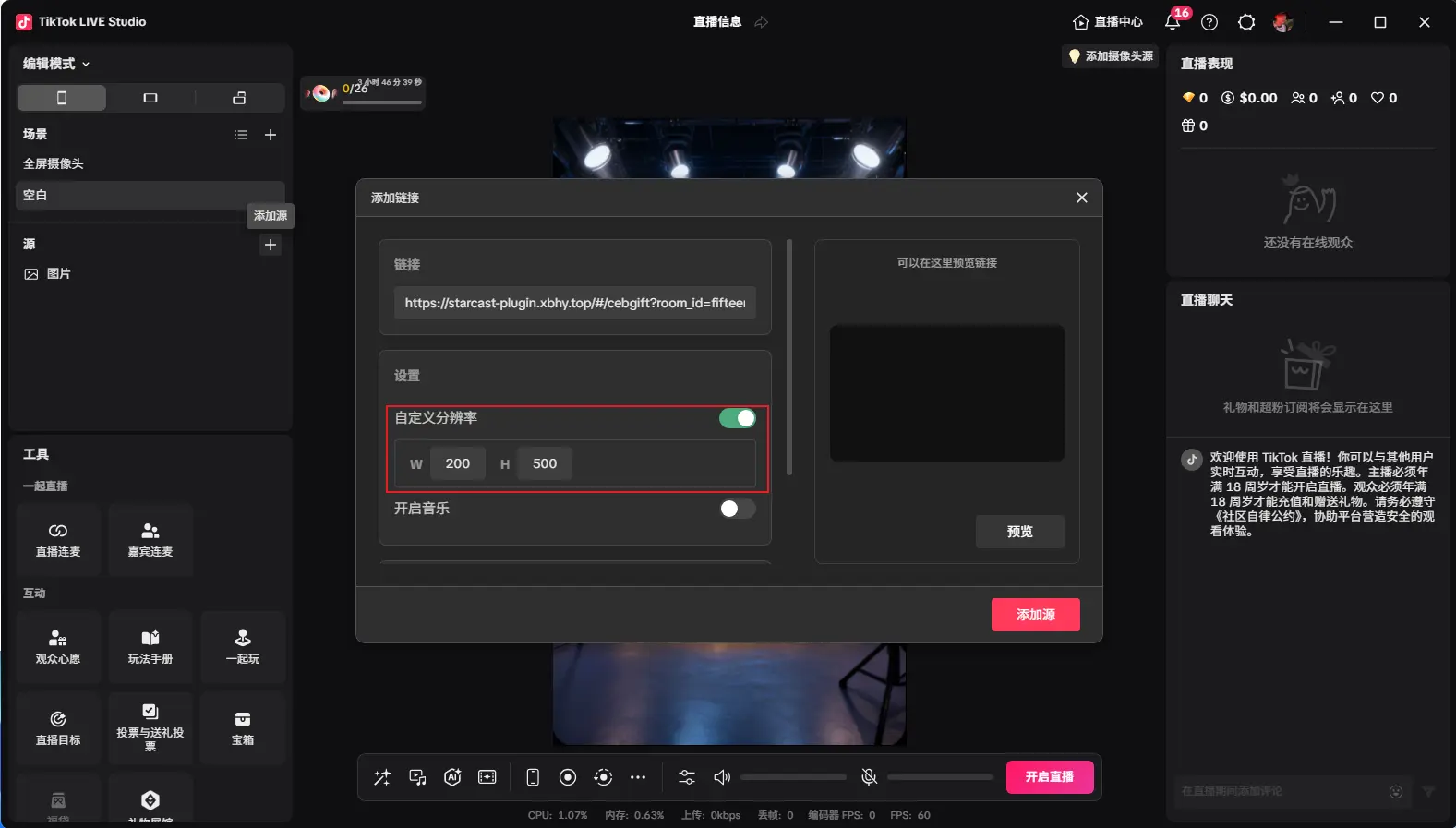This screenshot has width=1456, height=828.
Task: Open the notifications bell icon
Action: pyautogui.click(x=1173, y=22)
